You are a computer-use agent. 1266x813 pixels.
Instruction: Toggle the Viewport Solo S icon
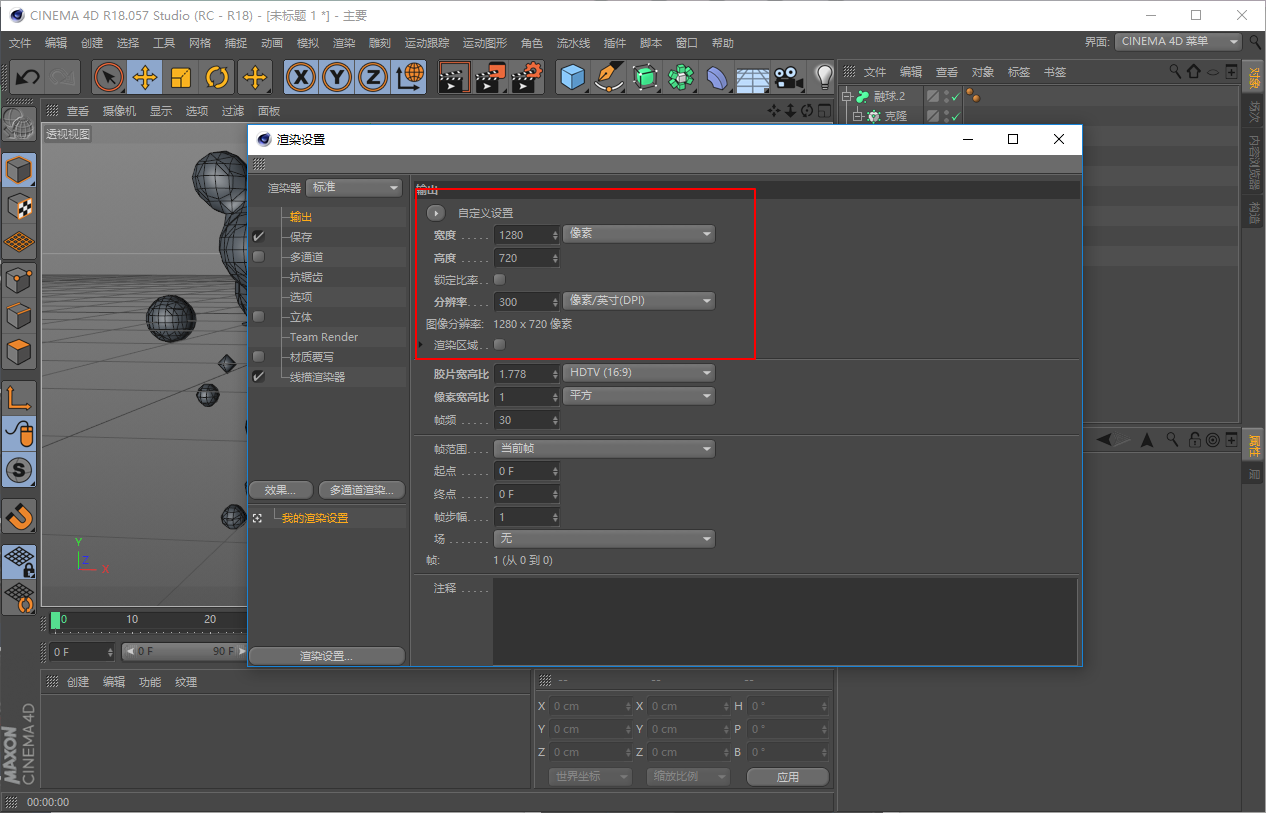[19, 469]
